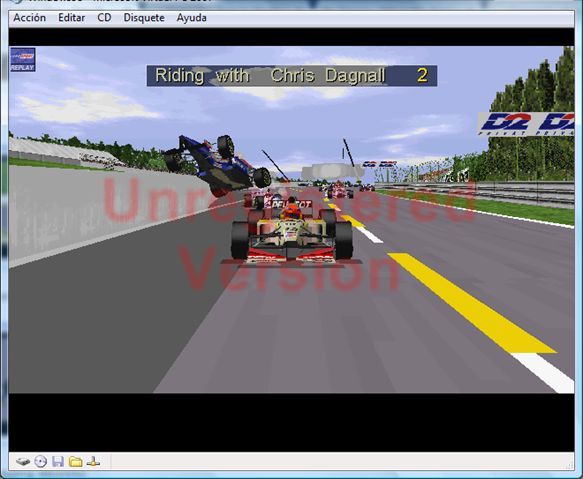Open the Ayuda menu

point(191,18)
